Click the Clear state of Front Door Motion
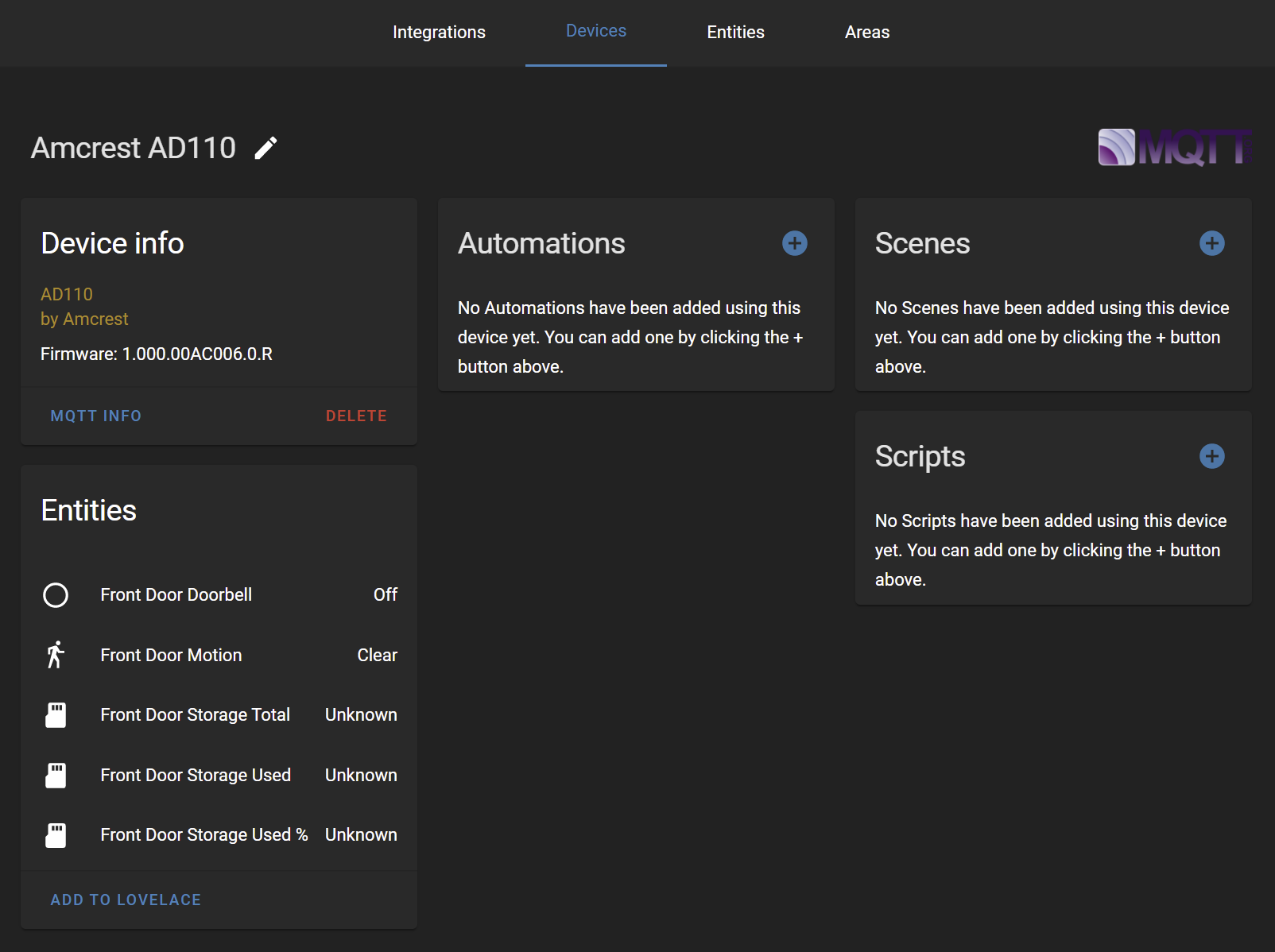 pyautogui.click(x=377, y=655)
